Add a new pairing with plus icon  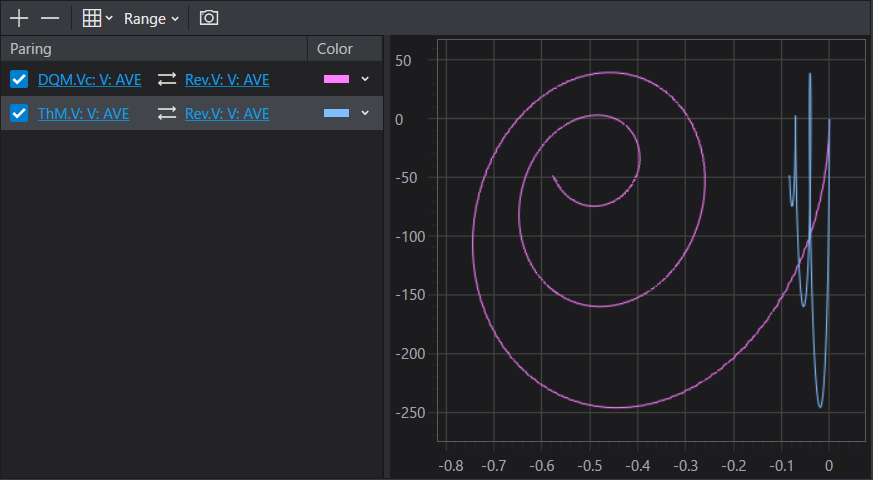19,18
